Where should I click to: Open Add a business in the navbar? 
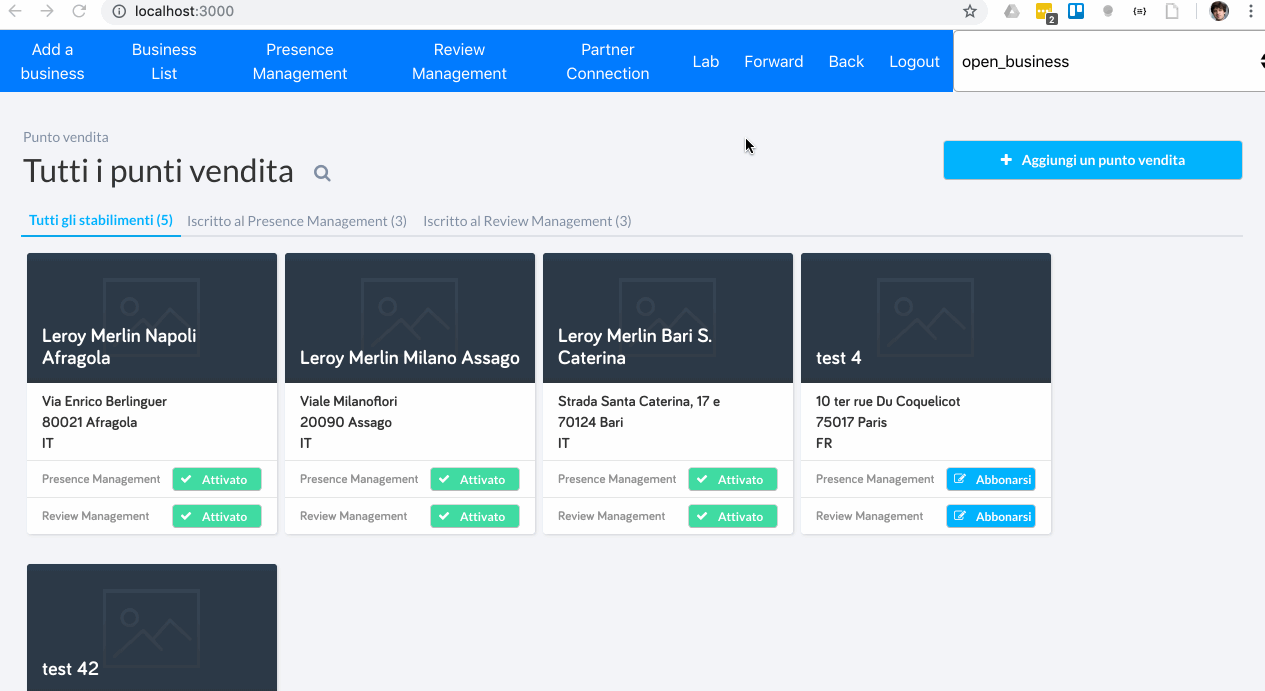(x=52, y=61)
